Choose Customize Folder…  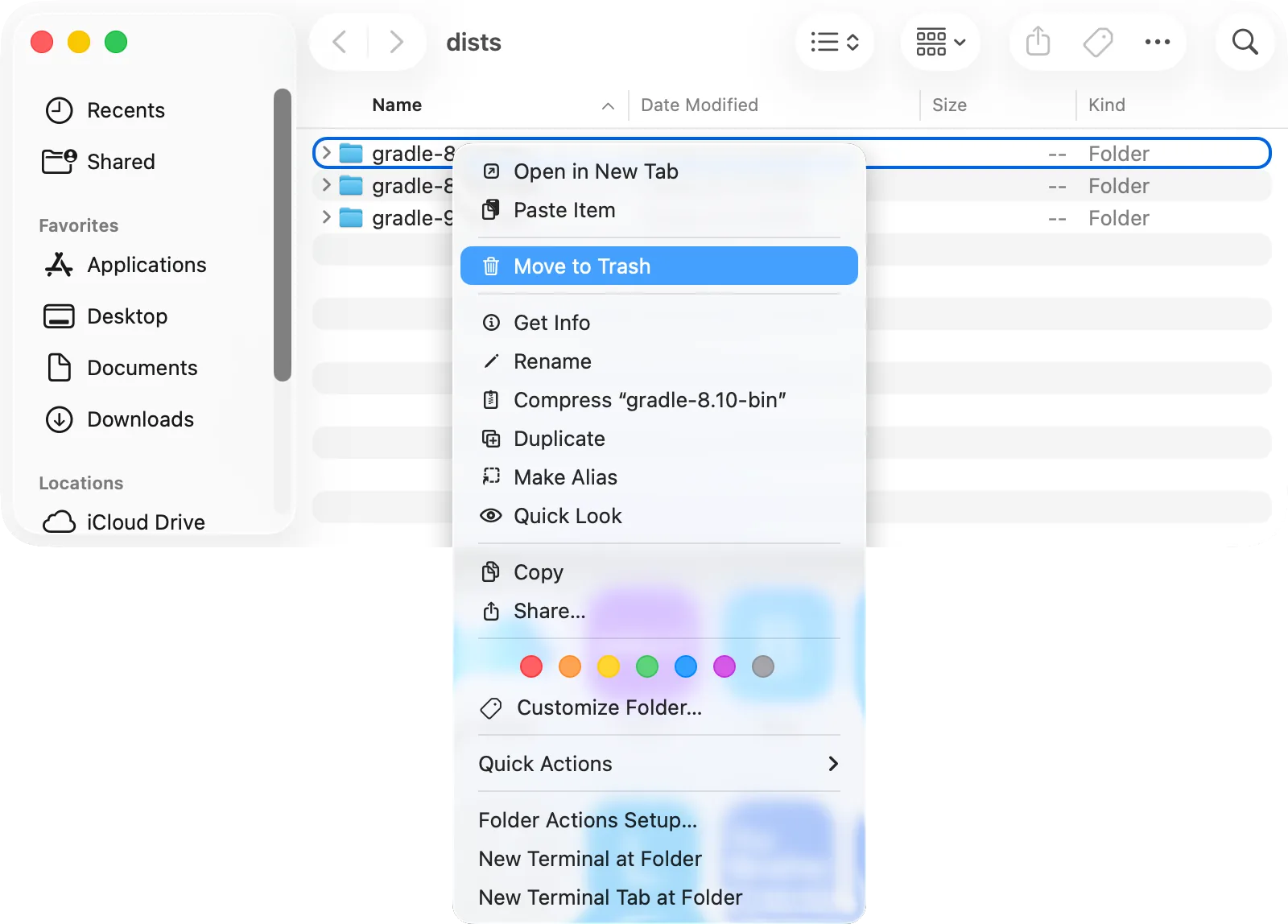(659, 707)
